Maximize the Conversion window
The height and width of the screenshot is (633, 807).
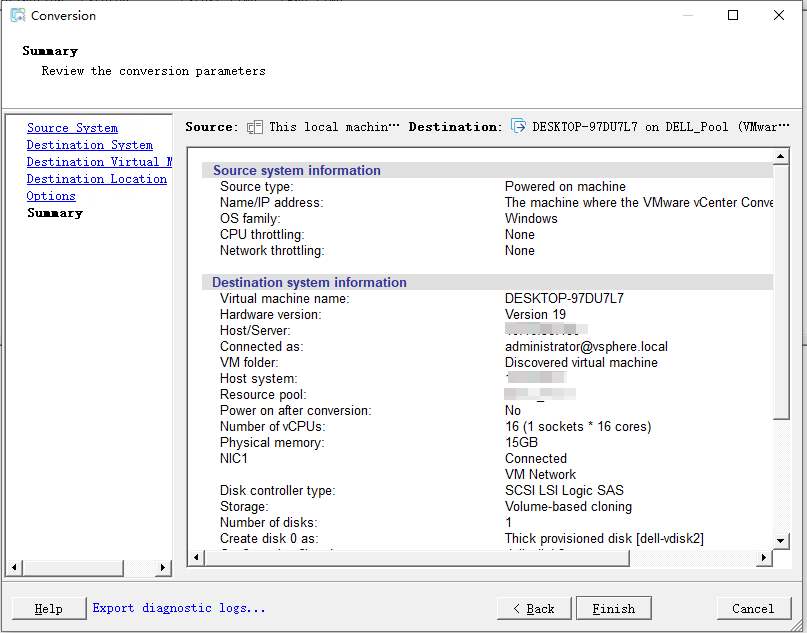point(733,15)
